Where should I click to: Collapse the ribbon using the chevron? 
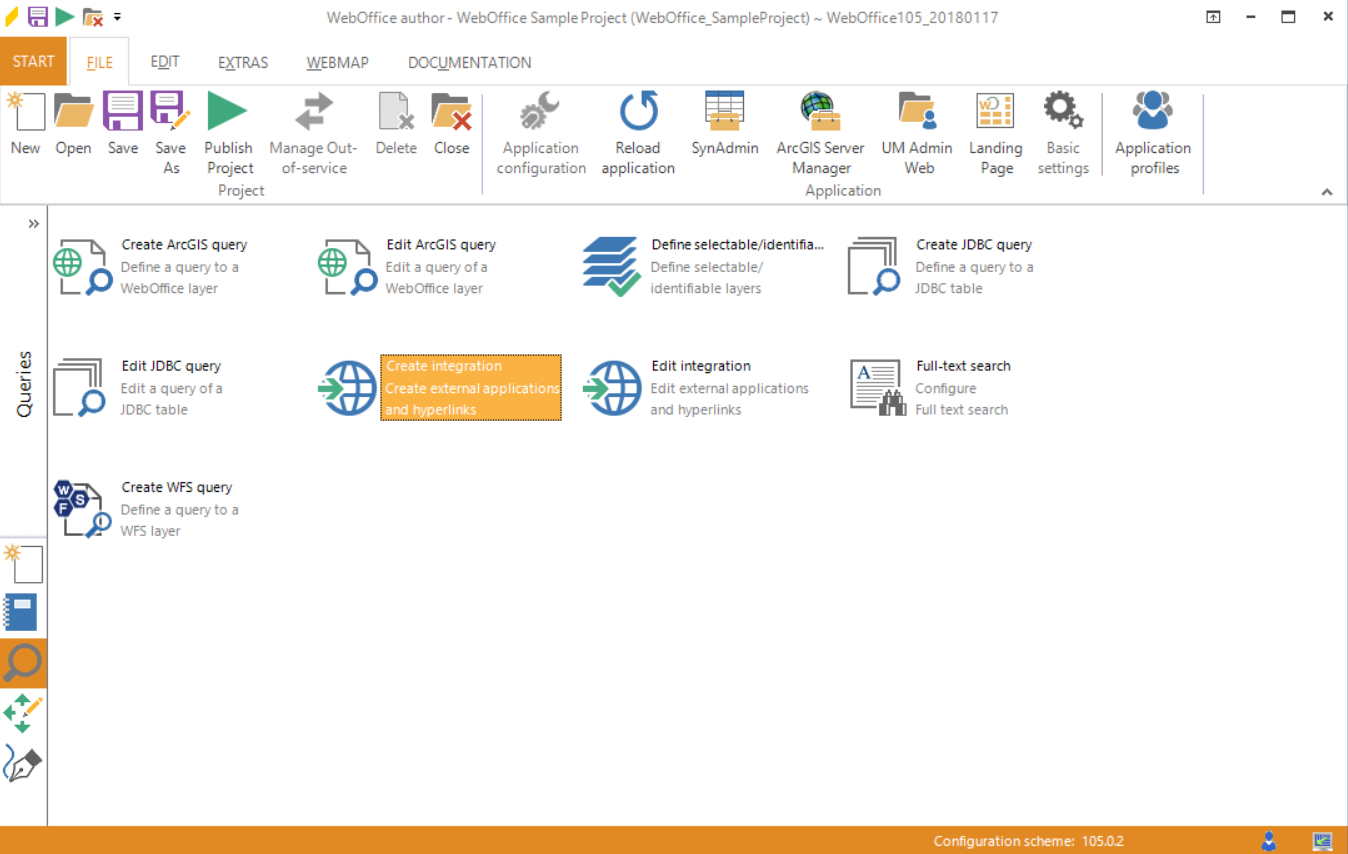[x=1327, y=191]
